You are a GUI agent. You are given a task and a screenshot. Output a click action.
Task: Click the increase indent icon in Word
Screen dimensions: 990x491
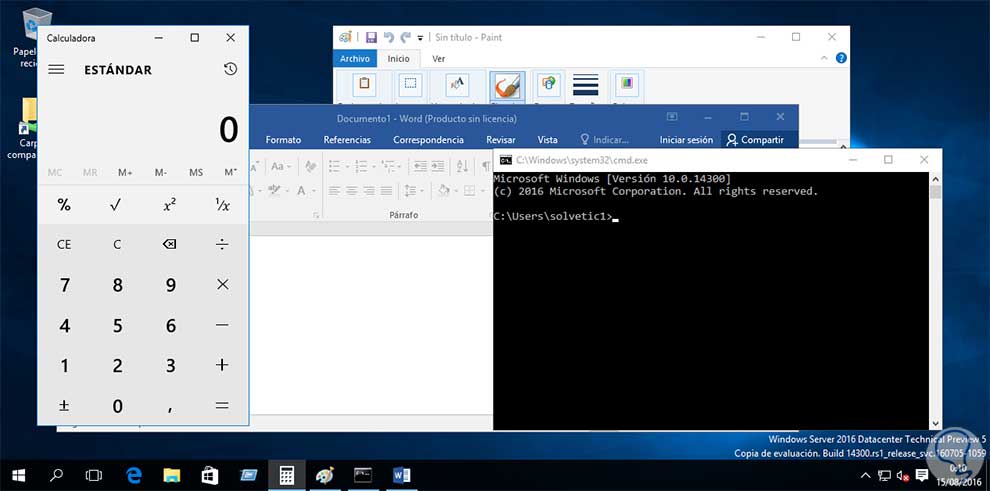pos(438,167)
